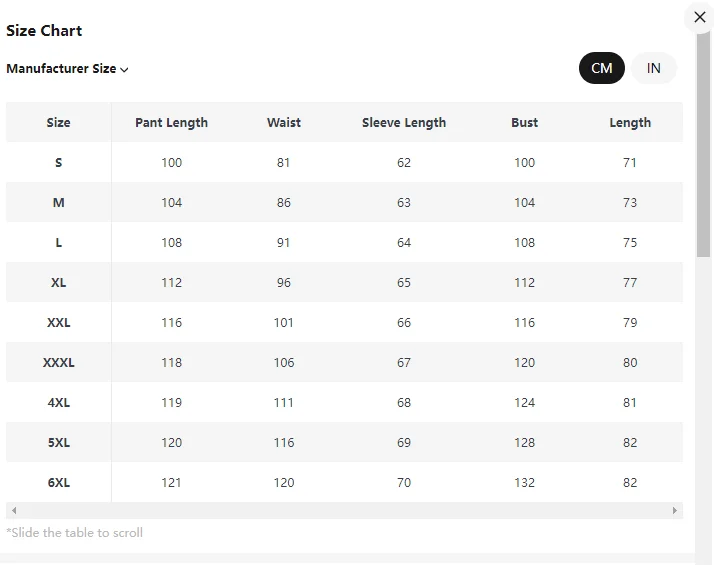Click the Manufacturer Size chevron arrow

tap(125, 70)
